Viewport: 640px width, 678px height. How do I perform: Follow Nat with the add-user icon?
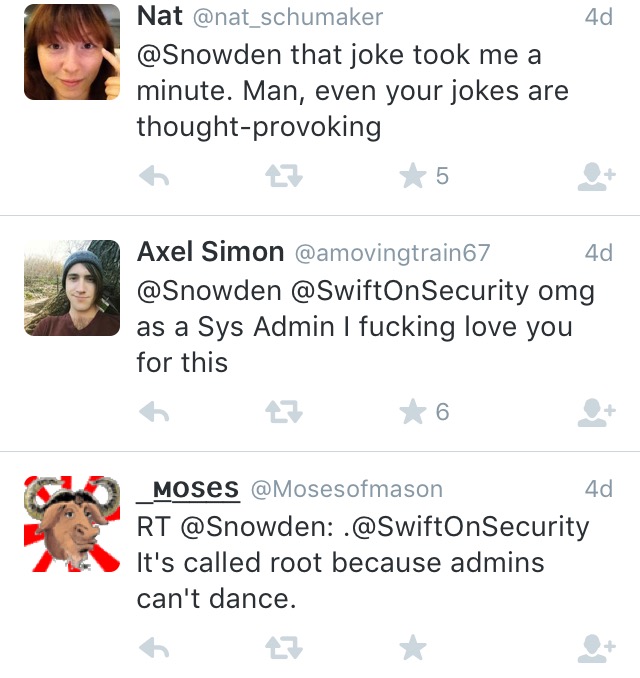pyautogui.click(x=595, y=177)
